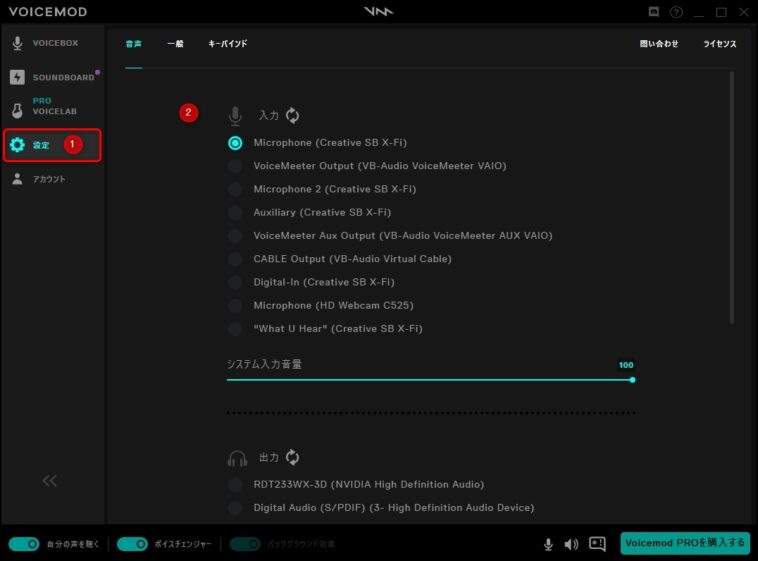Click the settings page vertical scrollbar
Viewport: 758px width, 561px height.
pos(732,198)
